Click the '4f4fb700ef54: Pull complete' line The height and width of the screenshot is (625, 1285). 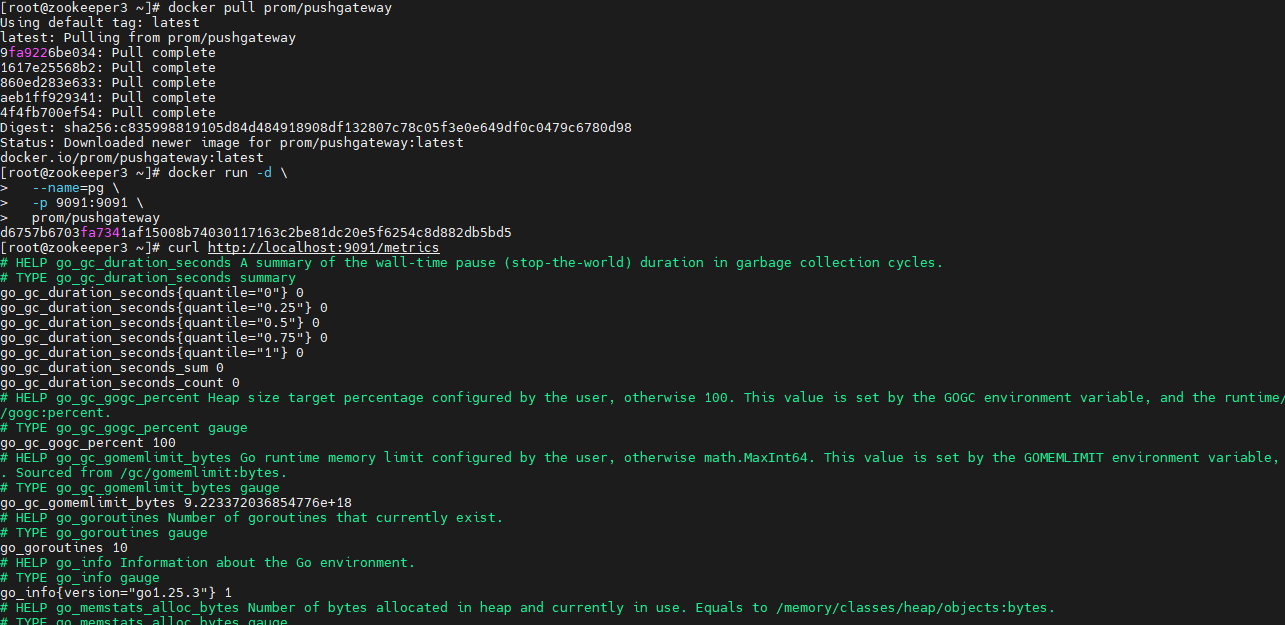tap(107, 113)
